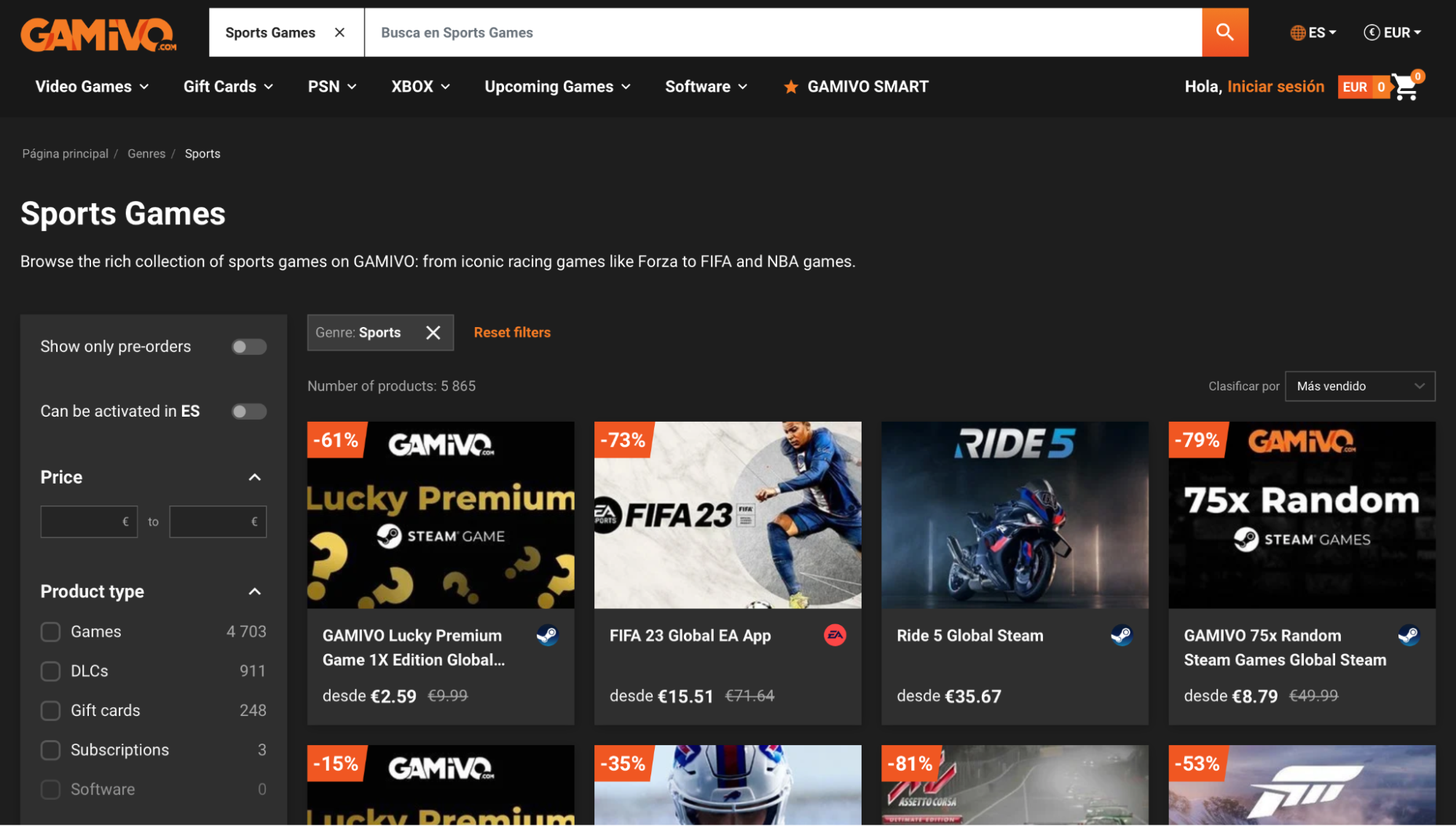Click the GAMIVO logo
This screenshot has width=1456, height=826.
click(x=98, y=34)
